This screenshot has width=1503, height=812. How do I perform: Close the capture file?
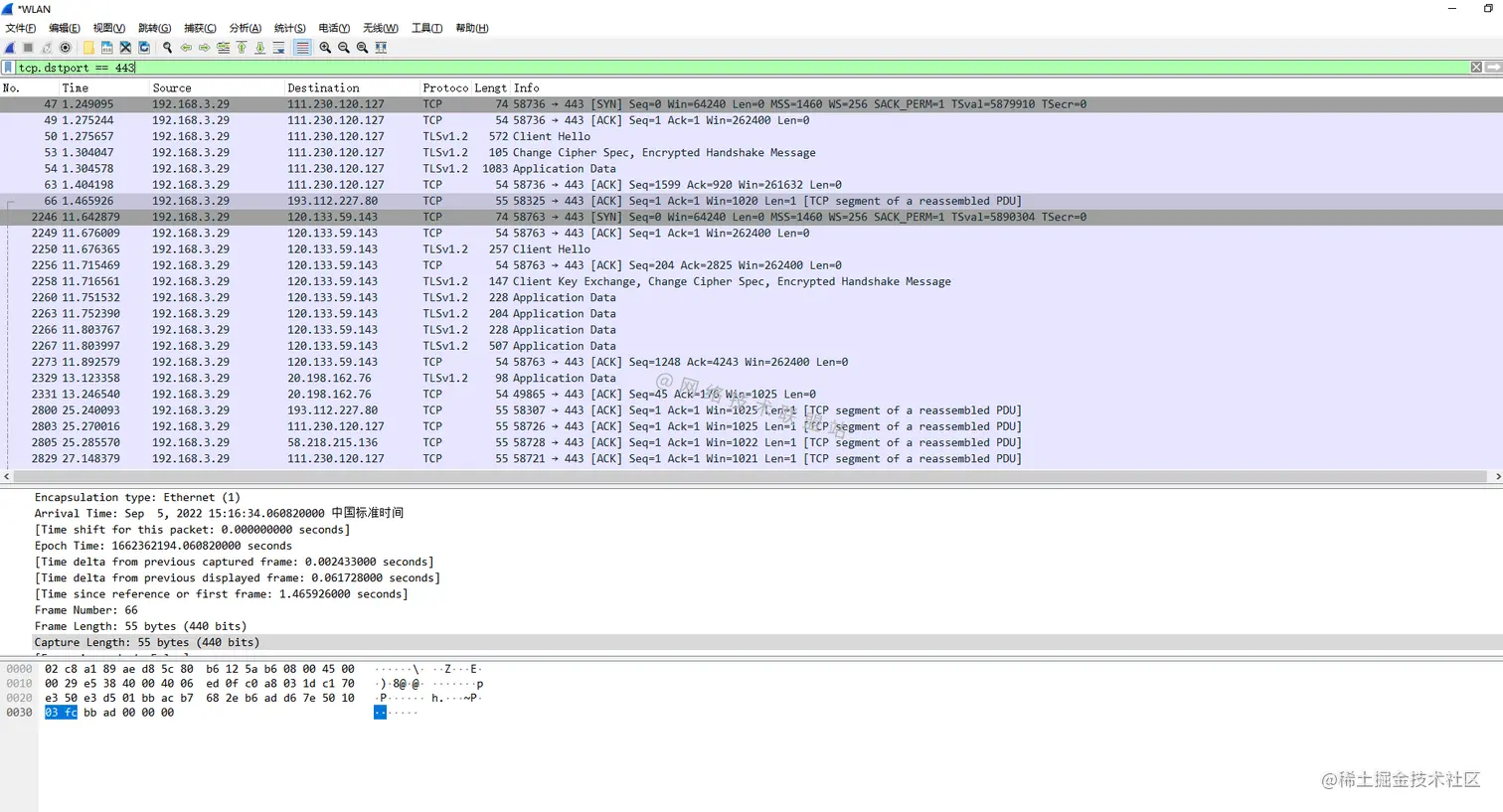tap(125, 48)
